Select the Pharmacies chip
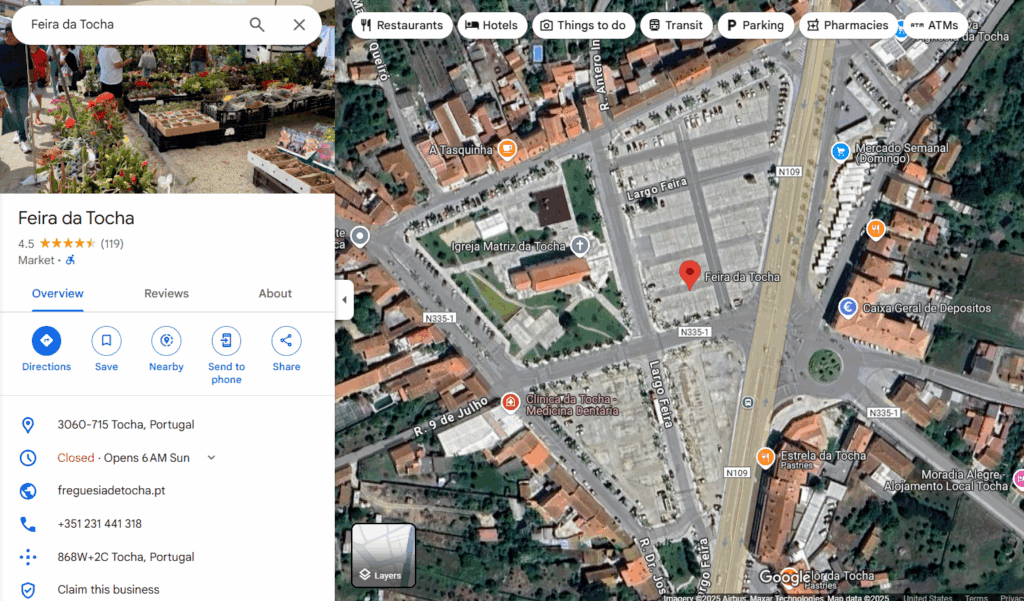Image resolution: width=1024 pixels, height=601 pixels. pyautogui.click(x=848, y=25)
